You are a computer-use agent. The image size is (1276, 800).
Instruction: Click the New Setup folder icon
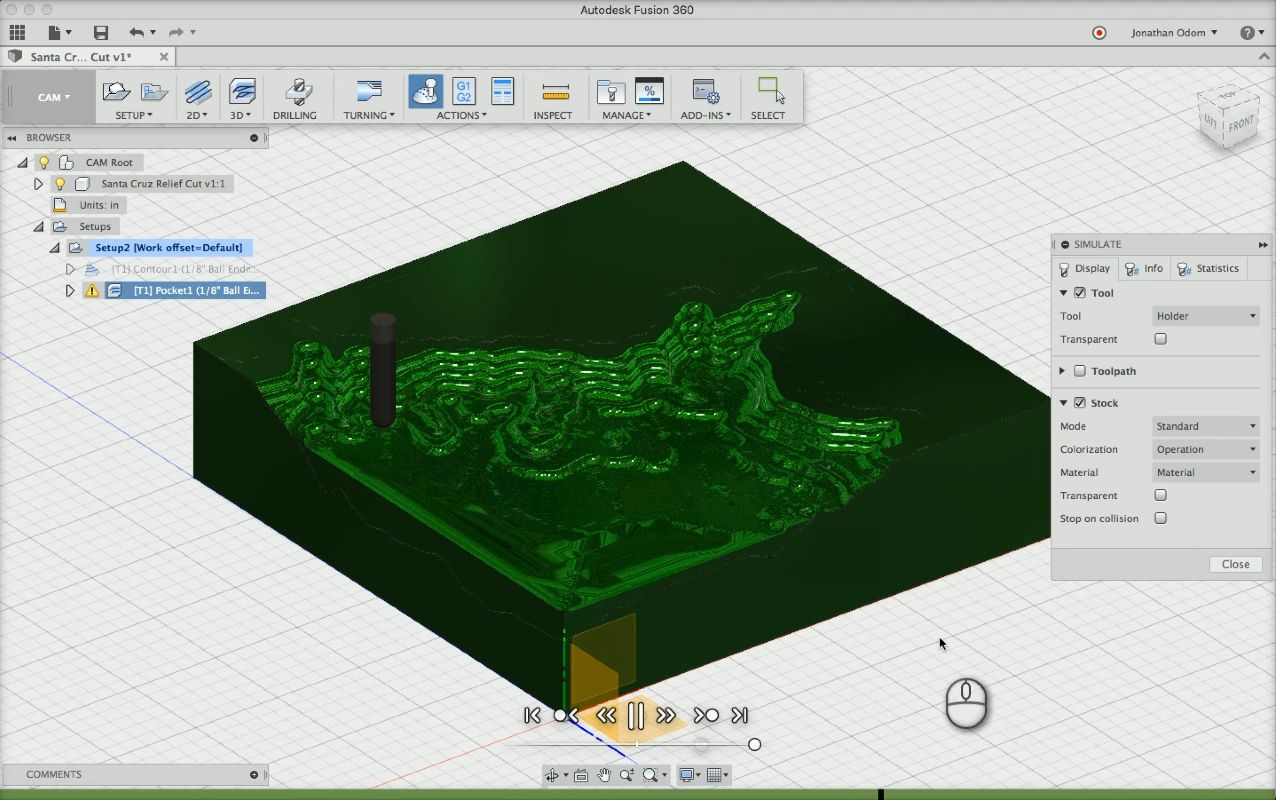coord(117,92)
